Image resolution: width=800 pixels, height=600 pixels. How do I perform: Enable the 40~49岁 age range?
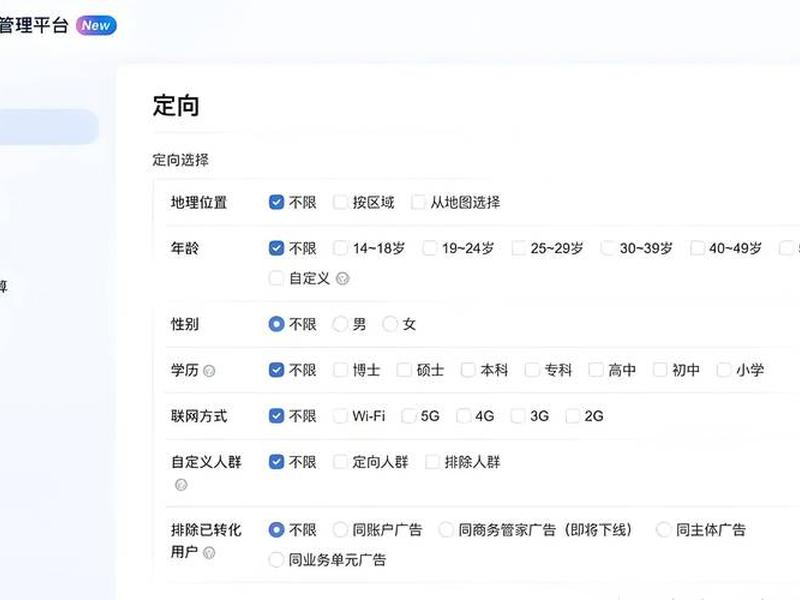[x=697, y=248]
